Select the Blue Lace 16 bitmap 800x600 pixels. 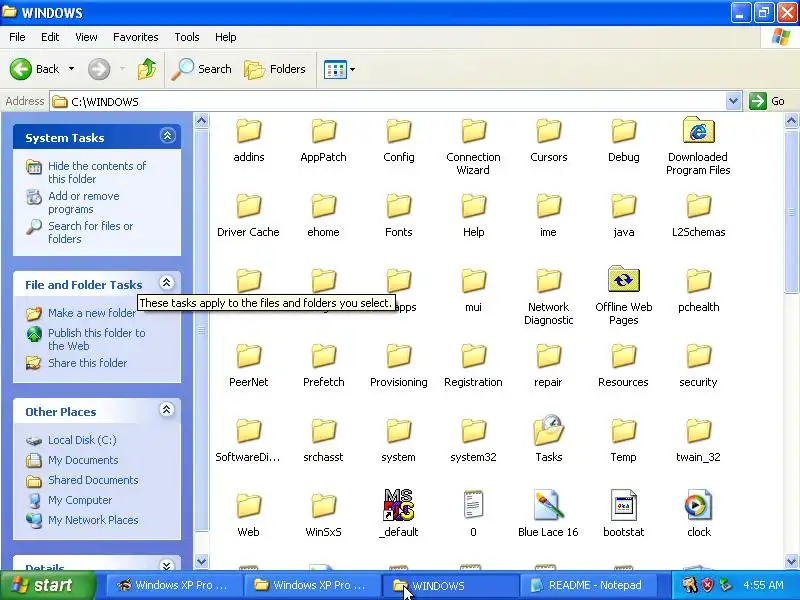(548, 514)
